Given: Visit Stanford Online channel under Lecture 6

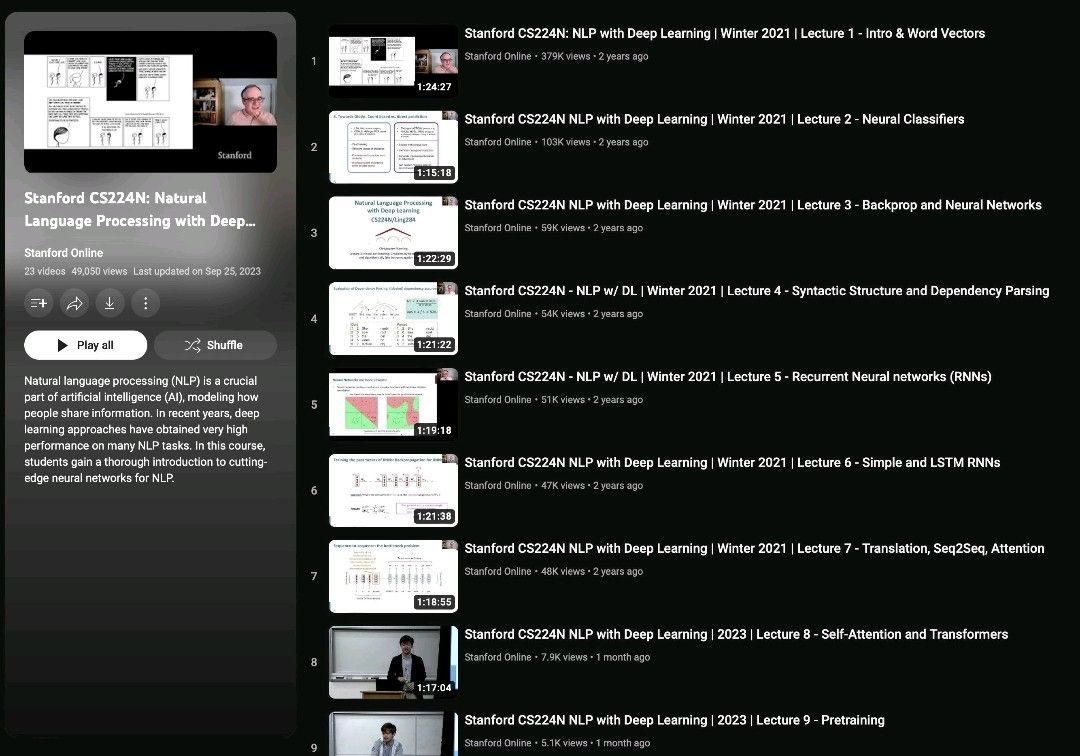Looking at the screenshot, I should pos(498,485).
